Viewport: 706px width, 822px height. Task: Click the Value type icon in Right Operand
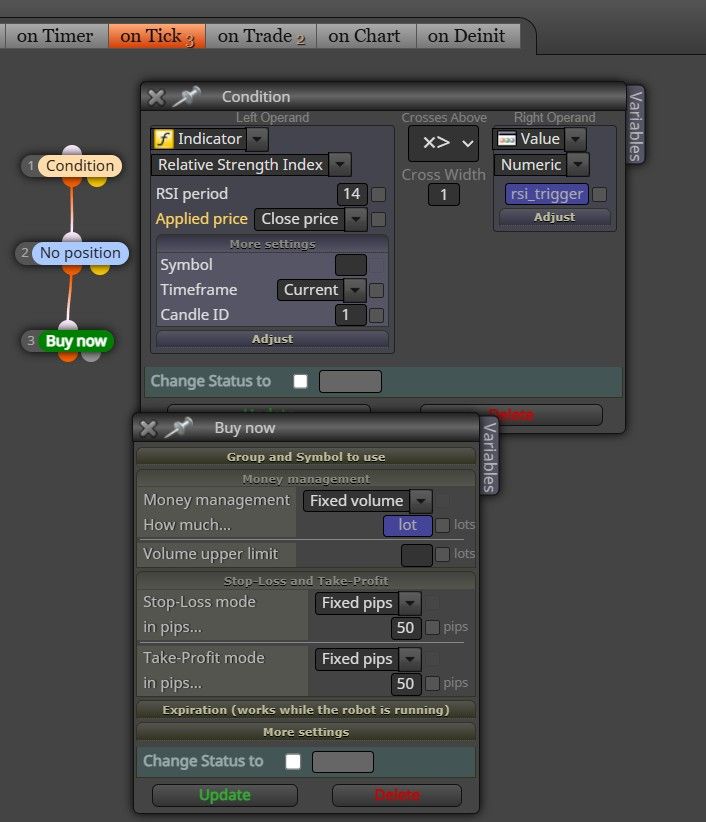507,139
